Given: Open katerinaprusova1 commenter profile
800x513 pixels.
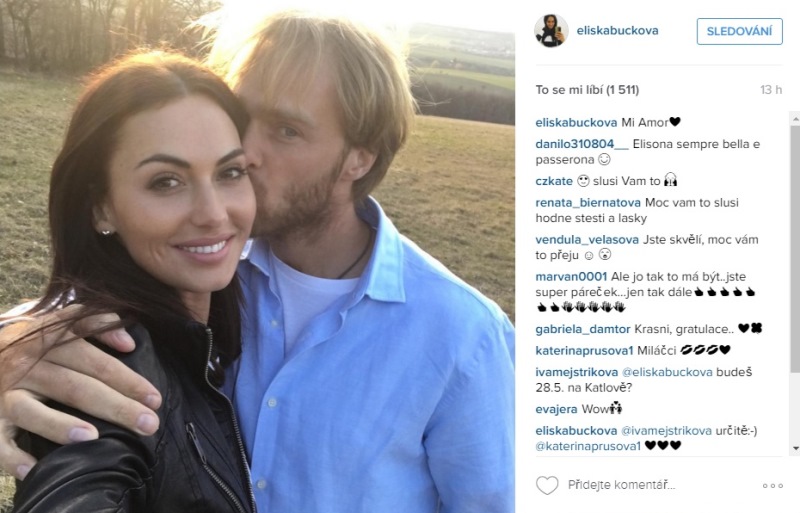Looking at the screenshot, I should pos(585,350).
